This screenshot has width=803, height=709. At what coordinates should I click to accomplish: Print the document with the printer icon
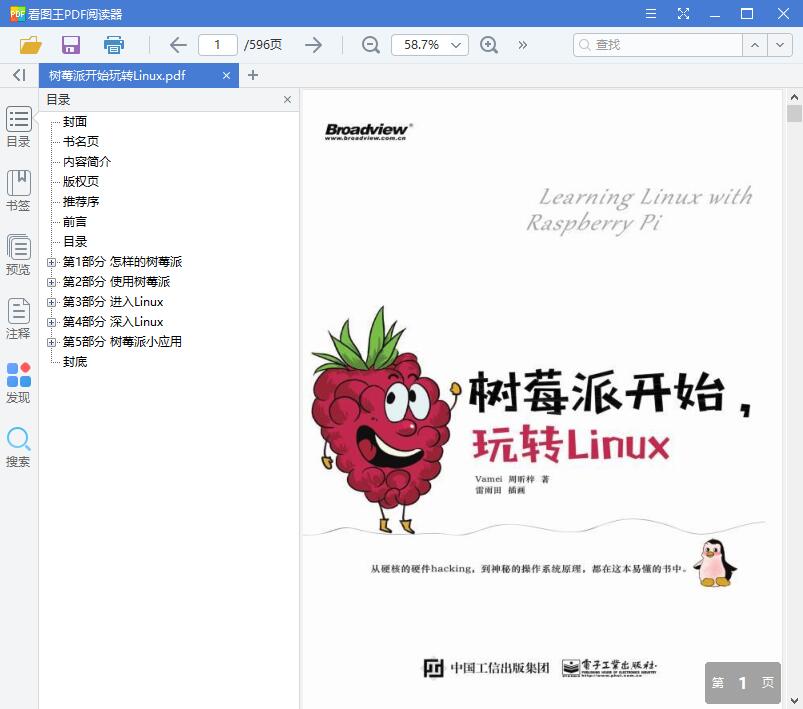click(x=114, y=45)
